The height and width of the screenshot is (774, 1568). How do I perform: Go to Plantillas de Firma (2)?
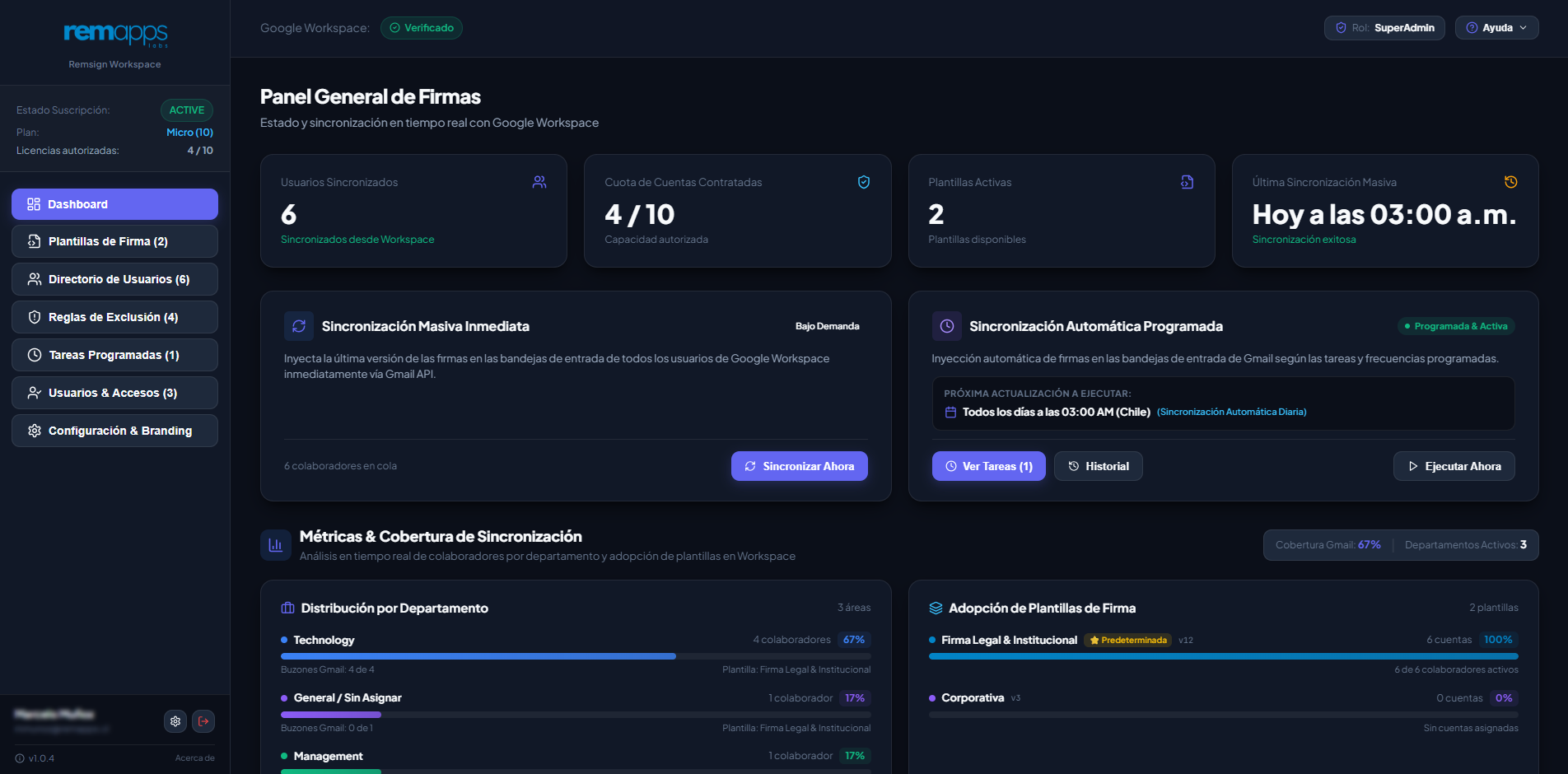[x=114, y=241]
